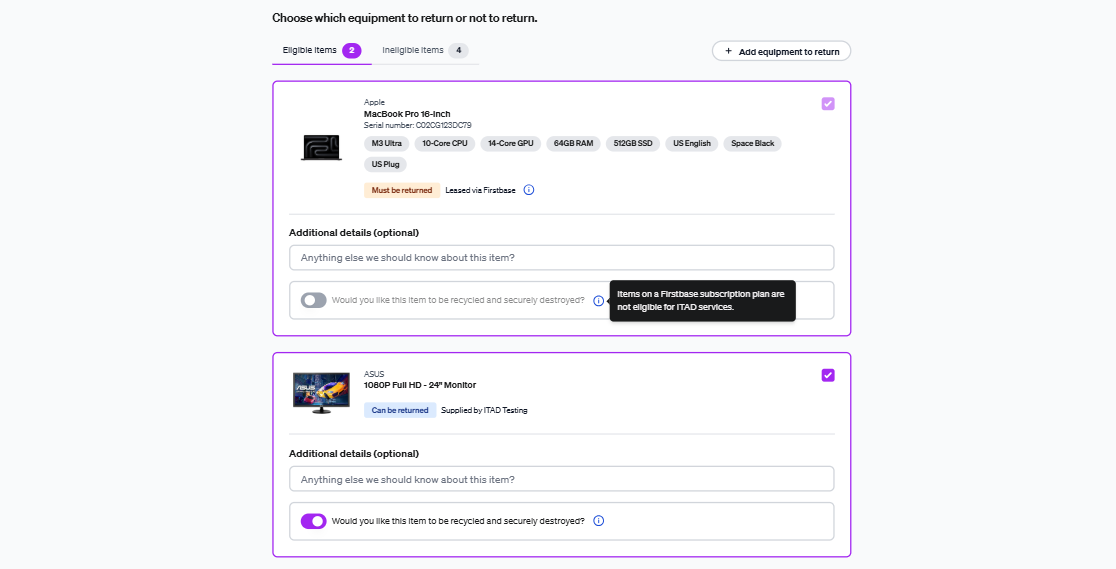
Task: Disable recycle switch for ASUS monitor
Action: pyautogui.click(x=313, y=521)
